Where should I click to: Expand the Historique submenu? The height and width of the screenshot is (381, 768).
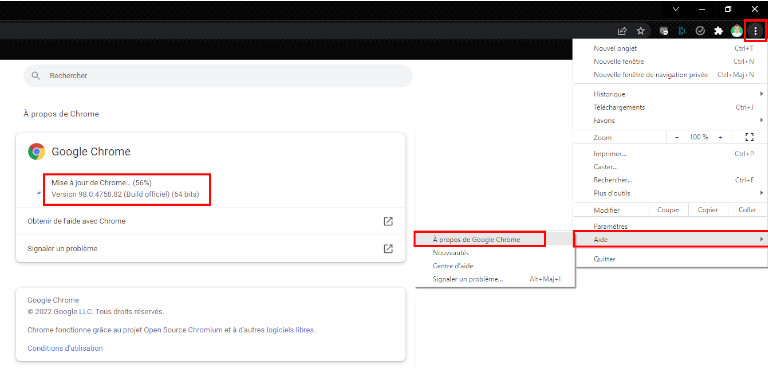pyautogui.click(x=670, y=94)
